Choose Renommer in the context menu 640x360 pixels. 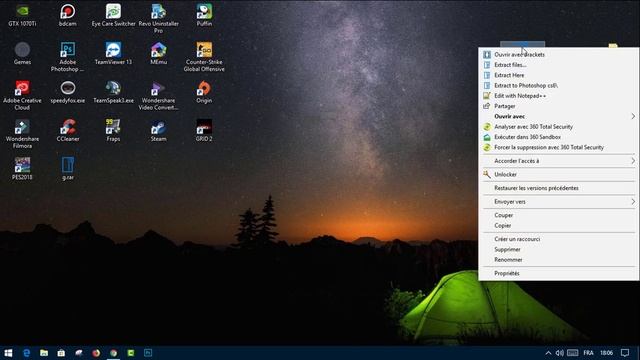pyautogui.click(x=558, y=260)
